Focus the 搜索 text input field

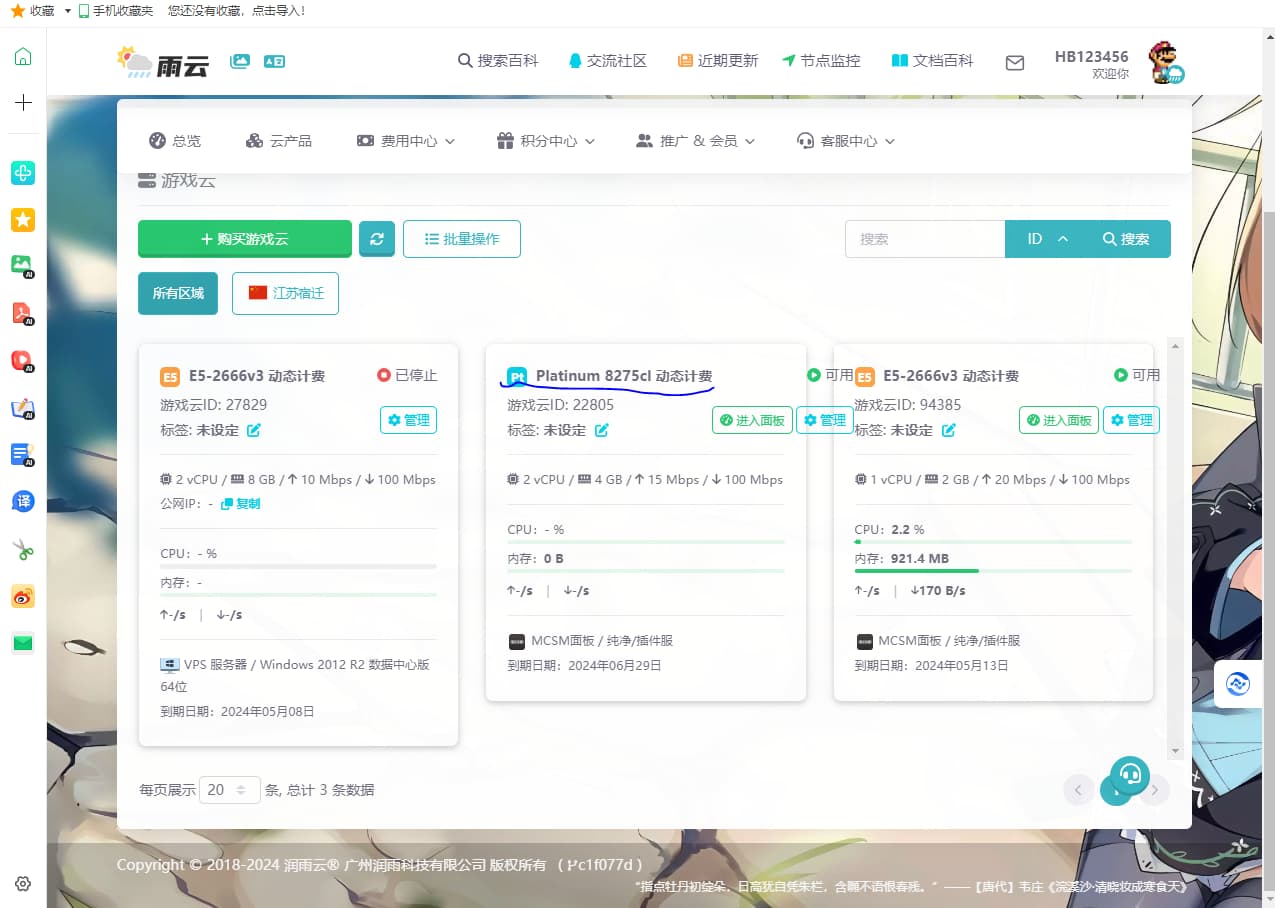pyautogui.click(x=925, y=239)
